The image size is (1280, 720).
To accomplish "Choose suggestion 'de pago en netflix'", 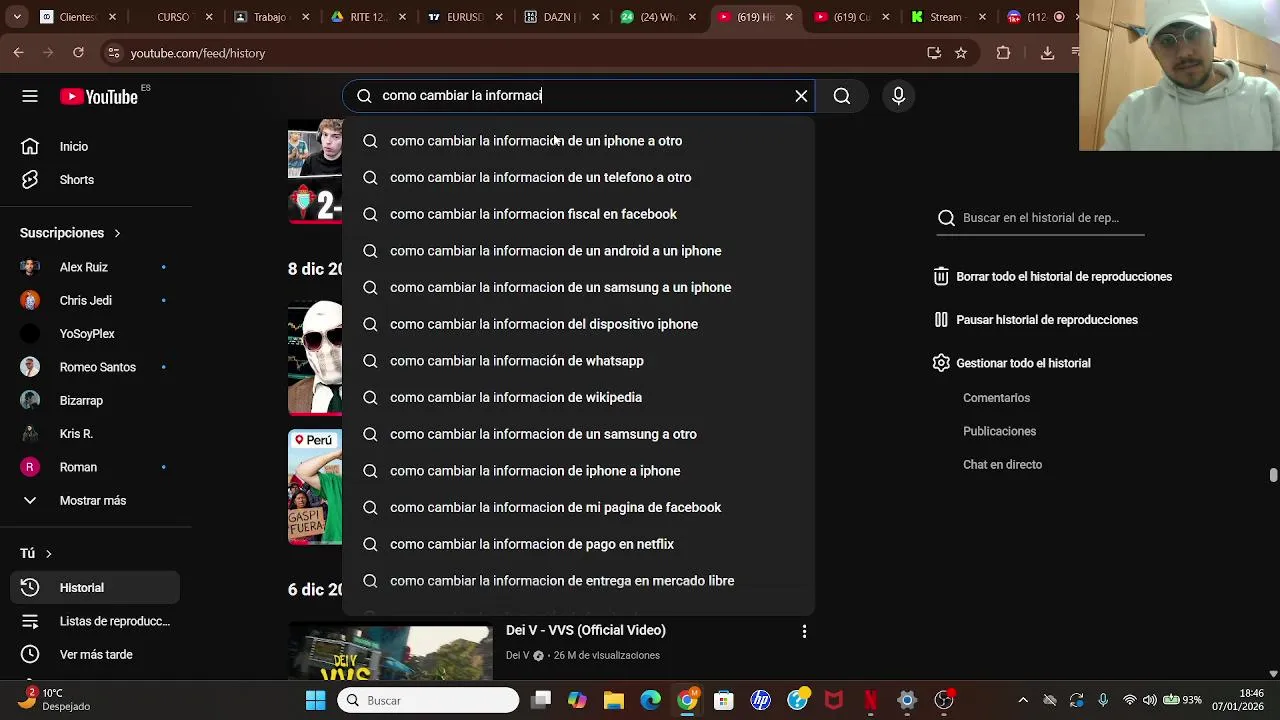I will tap(579, 544).
